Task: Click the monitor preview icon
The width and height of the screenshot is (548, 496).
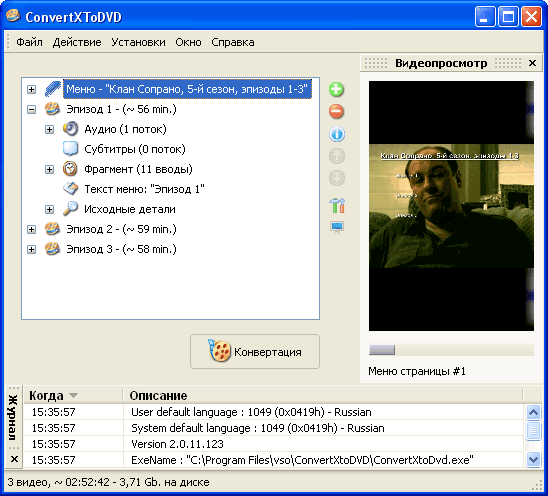Action: [337, 227]
